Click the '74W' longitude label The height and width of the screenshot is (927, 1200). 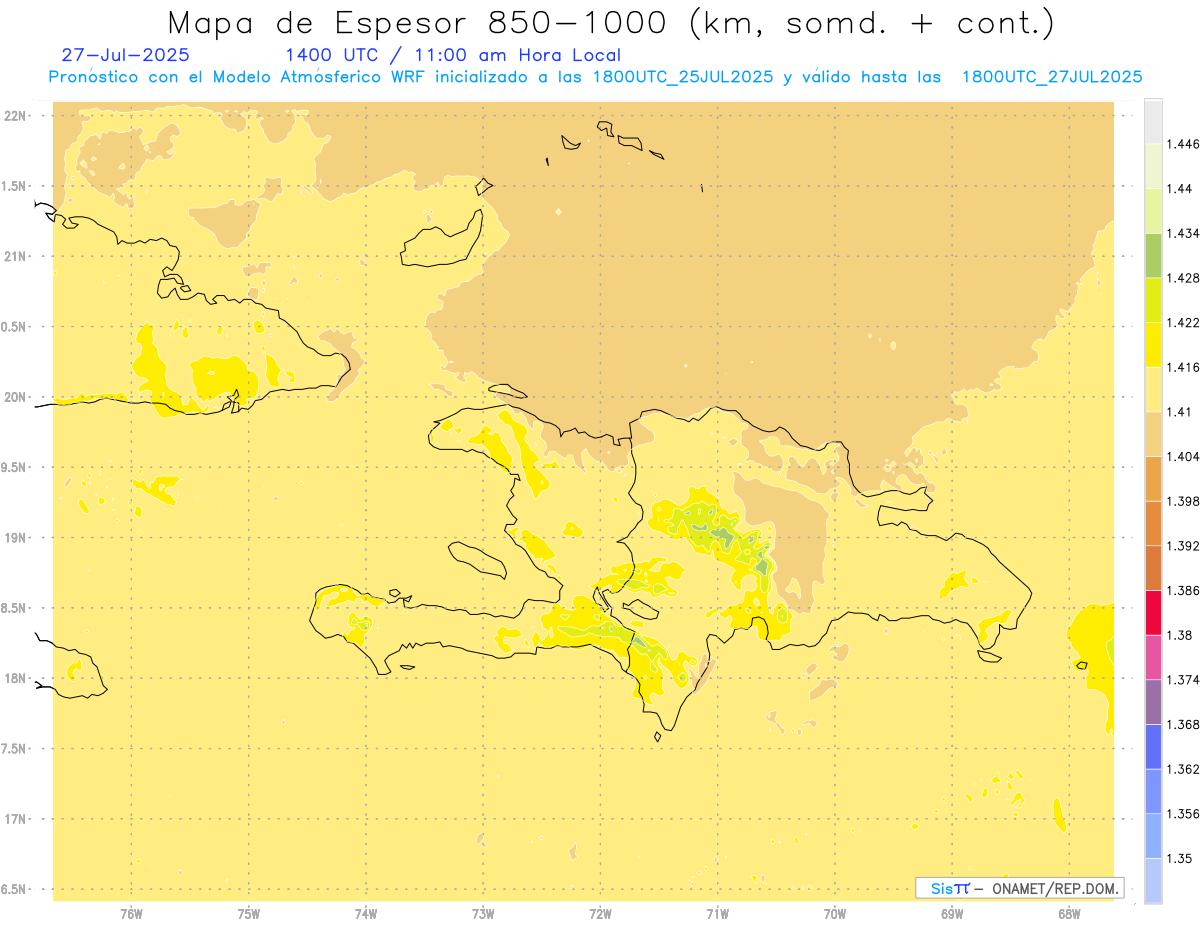(366, 913)
